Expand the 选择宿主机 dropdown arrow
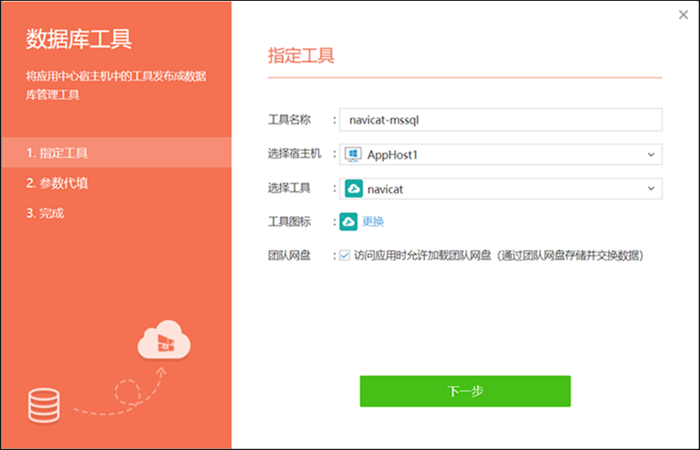The height and width of the screenshot is (450, 700). click(x=650, y=154)
